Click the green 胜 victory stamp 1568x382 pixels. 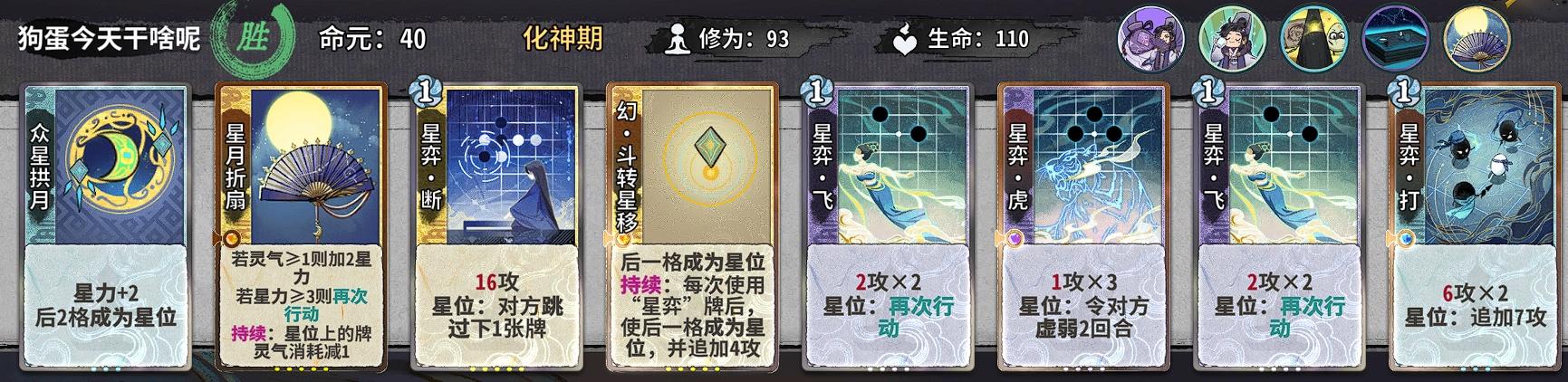tap(253, 38)
